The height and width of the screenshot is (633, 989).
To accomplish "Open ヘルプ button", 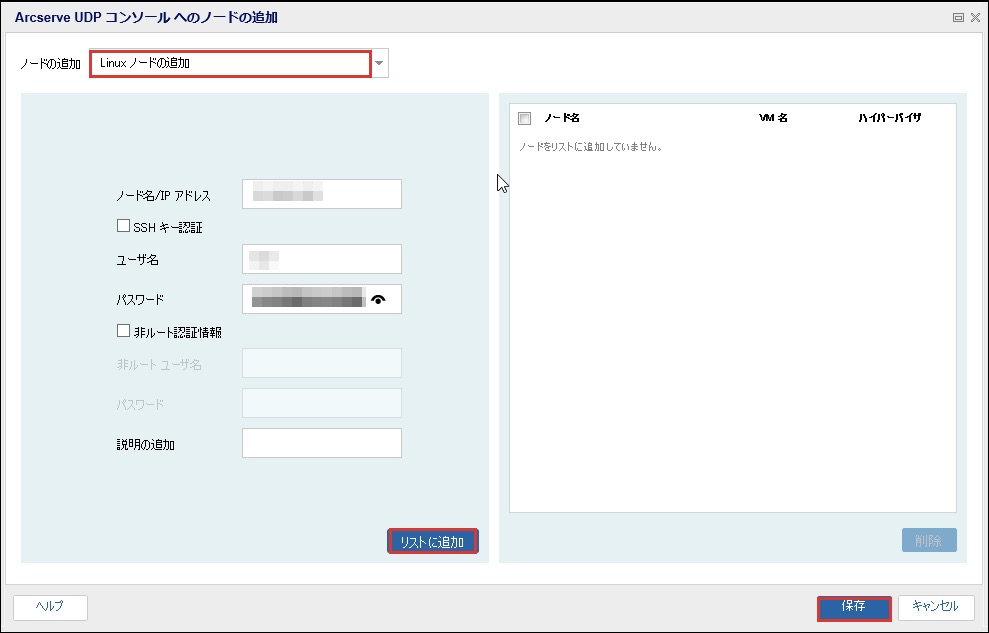I will [x=50, y=607].
